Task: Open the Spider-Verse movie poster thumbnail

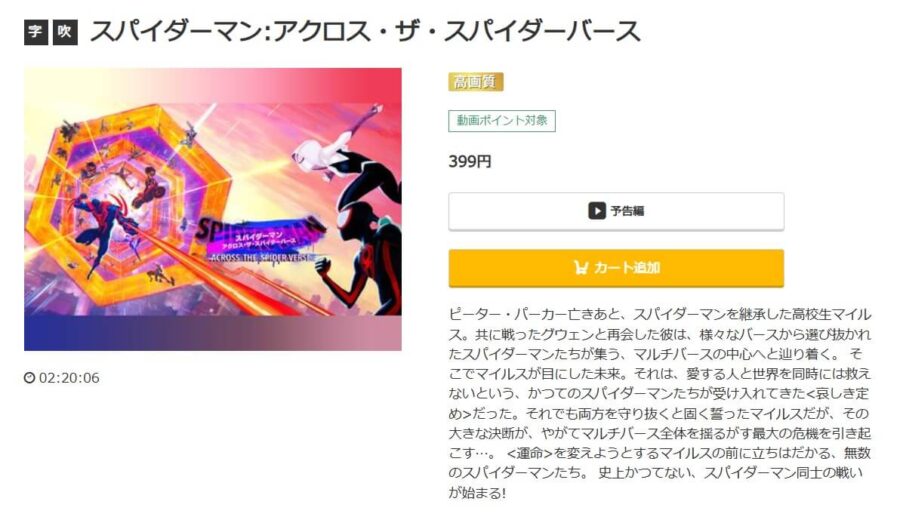Action: 213,209
